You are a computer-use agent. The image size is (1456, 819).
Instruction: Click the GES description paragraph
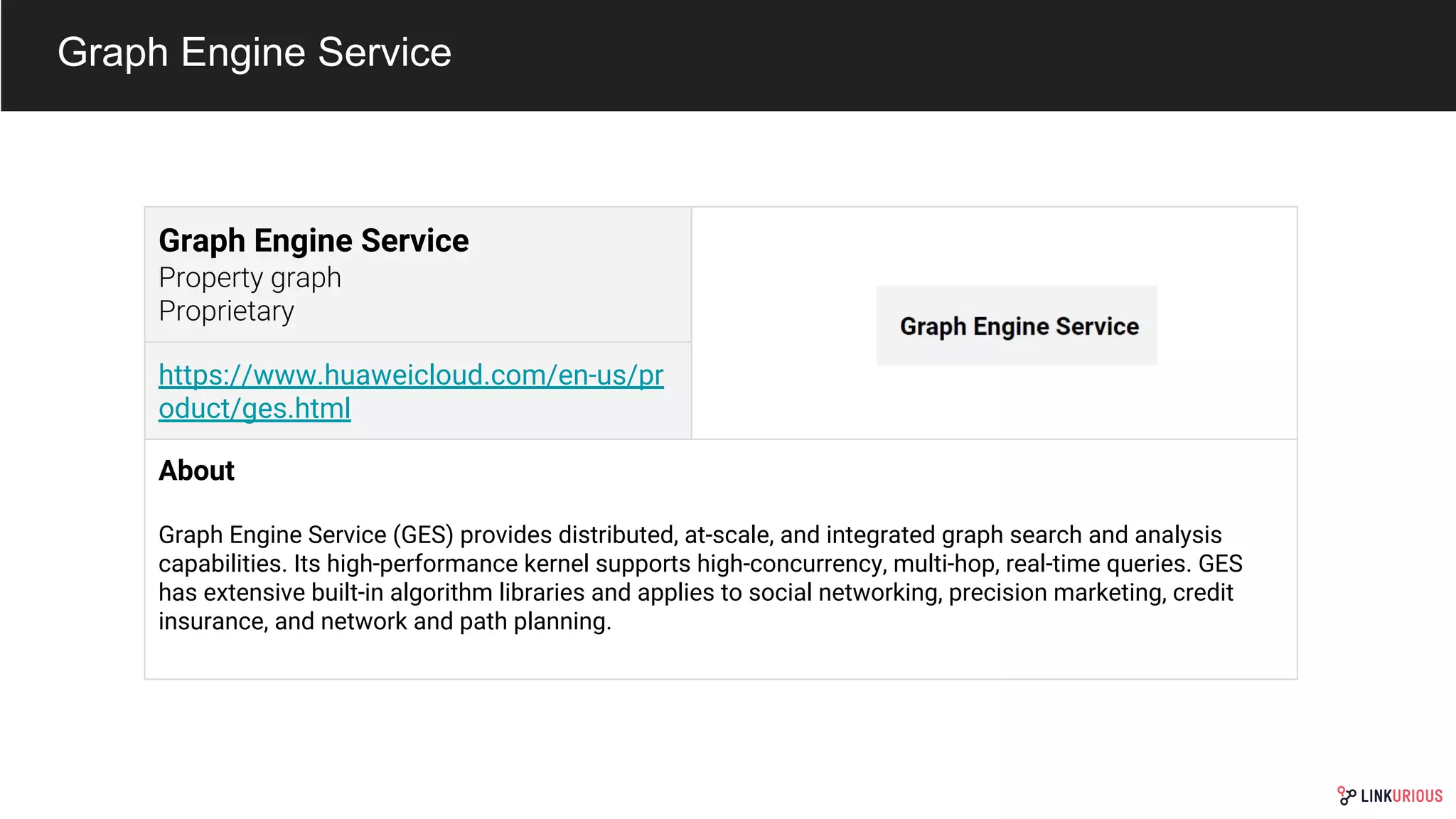[700, 578]
